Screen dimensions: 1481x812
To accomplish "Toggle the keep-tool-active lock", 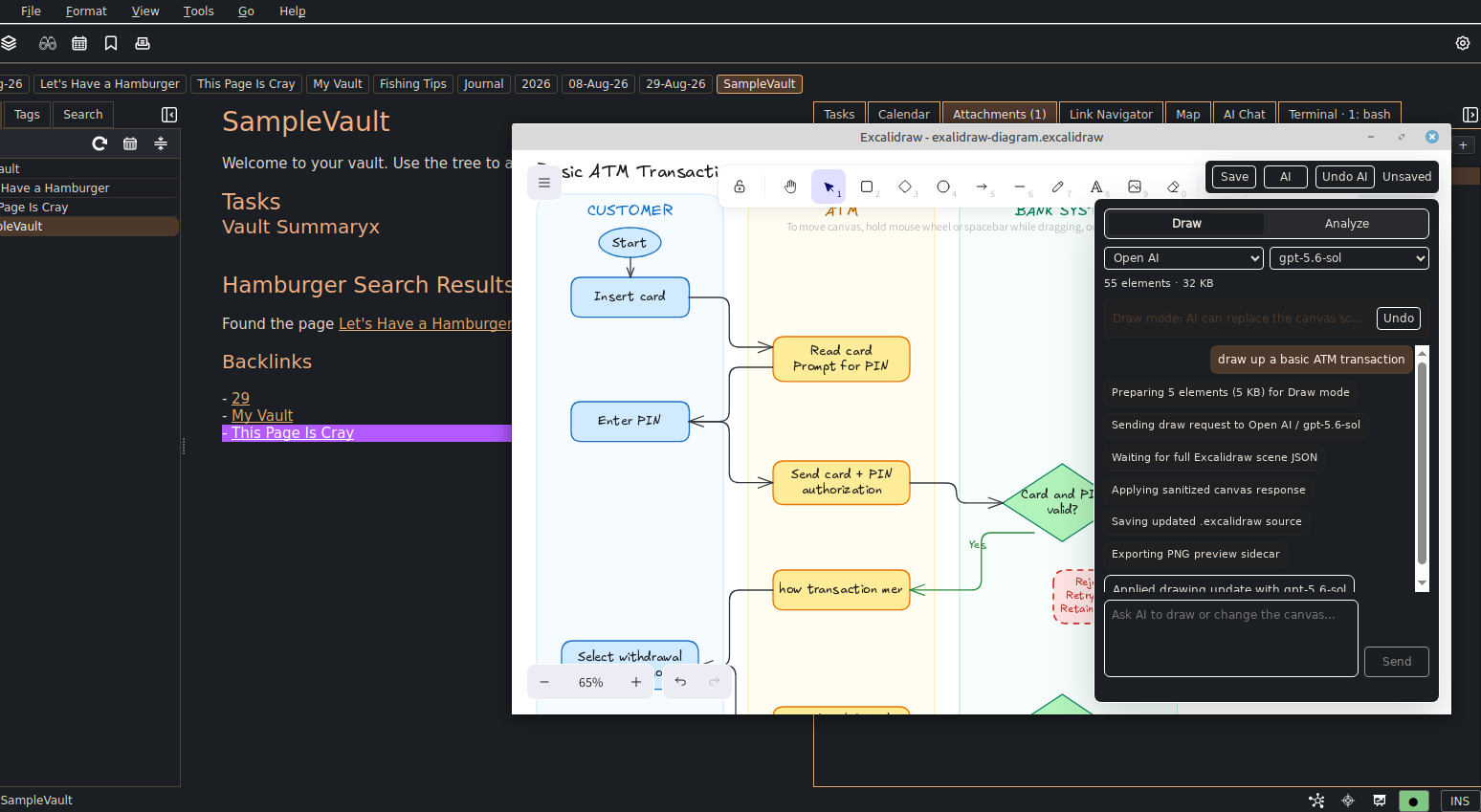I will pyautogui.click(x=740, y=187).
